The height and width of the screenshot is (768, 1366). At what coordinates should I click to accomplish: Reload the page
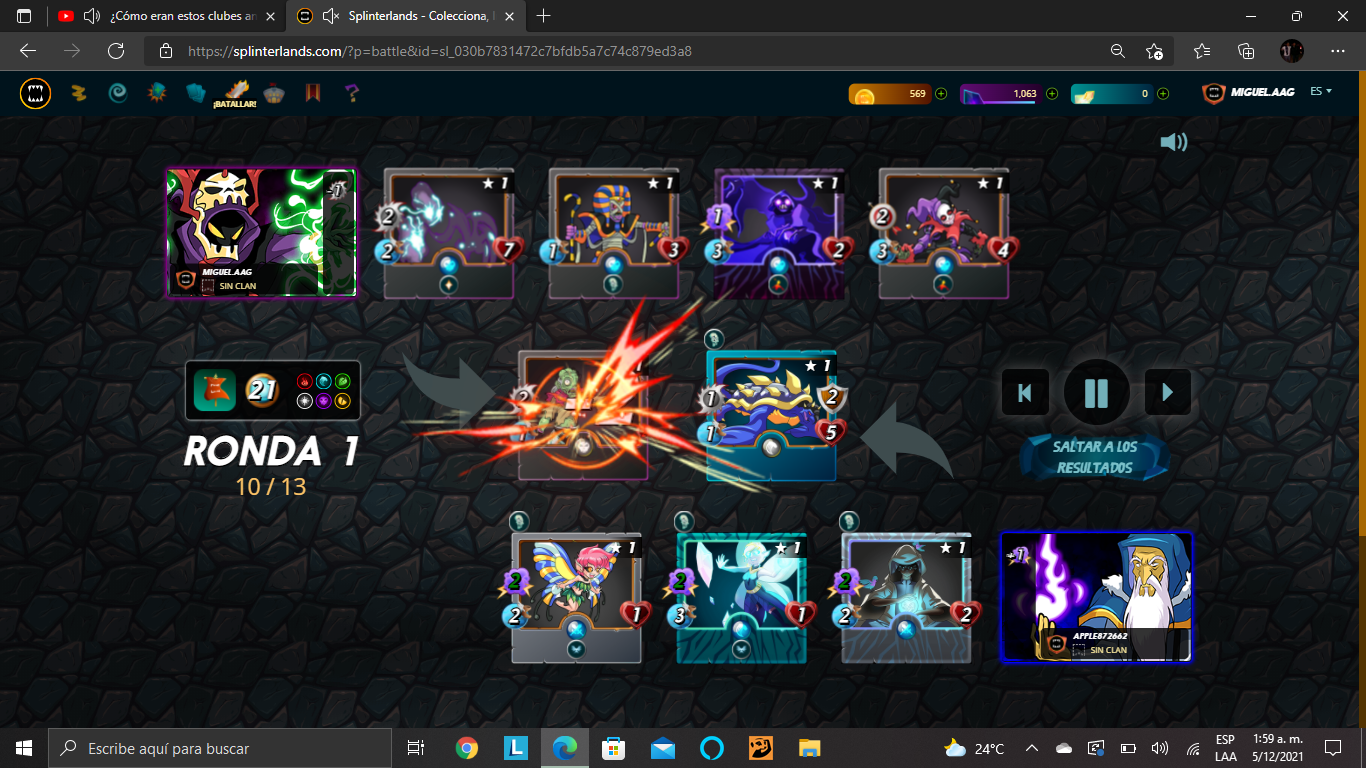tap(116, 51)
